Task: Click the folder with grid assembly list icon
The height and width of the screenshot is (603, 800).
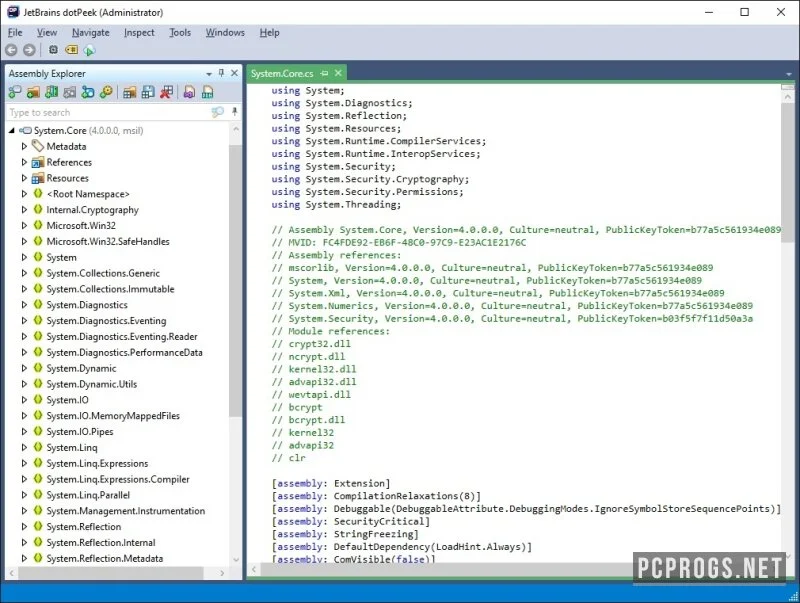Action: click(130, 92)
